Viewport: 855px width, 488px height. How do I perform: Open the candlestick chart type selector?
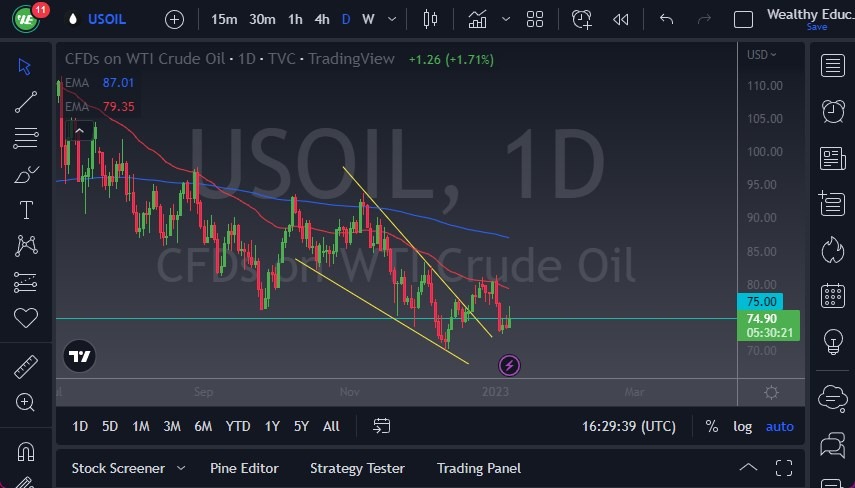tap(430, 20)
